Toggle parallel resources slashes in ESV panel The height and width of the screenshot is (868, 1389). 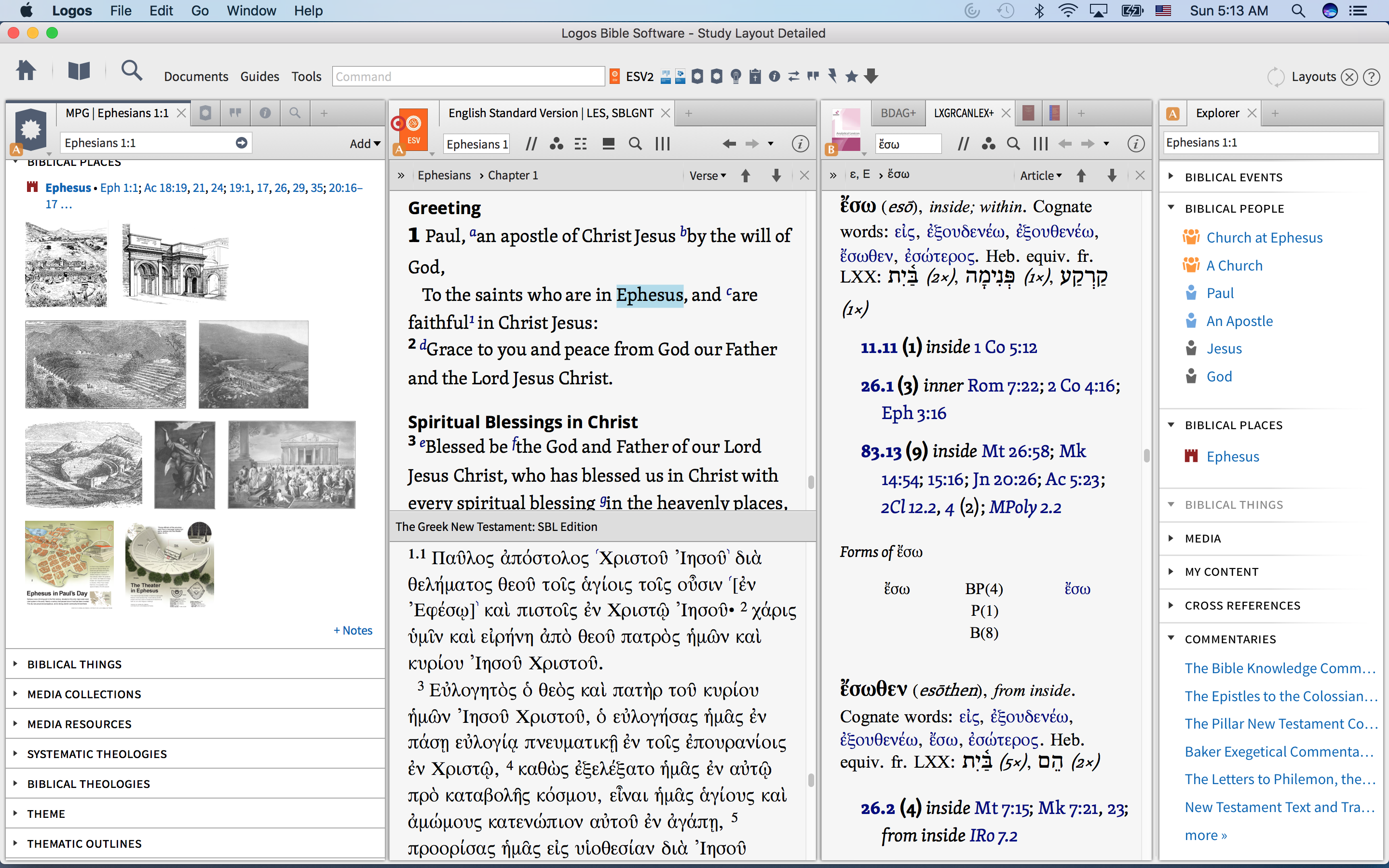pos(531,144)
